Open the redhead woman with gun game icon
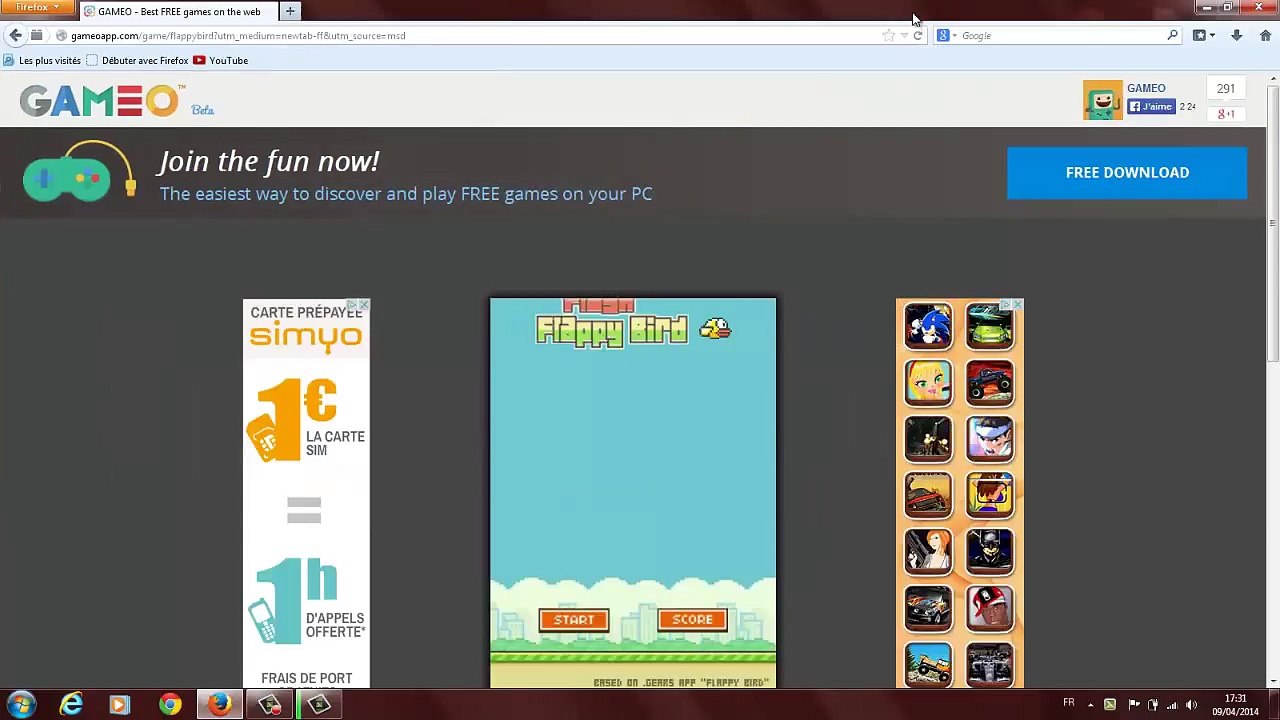The image size is (1280, 720). point(928,551)
